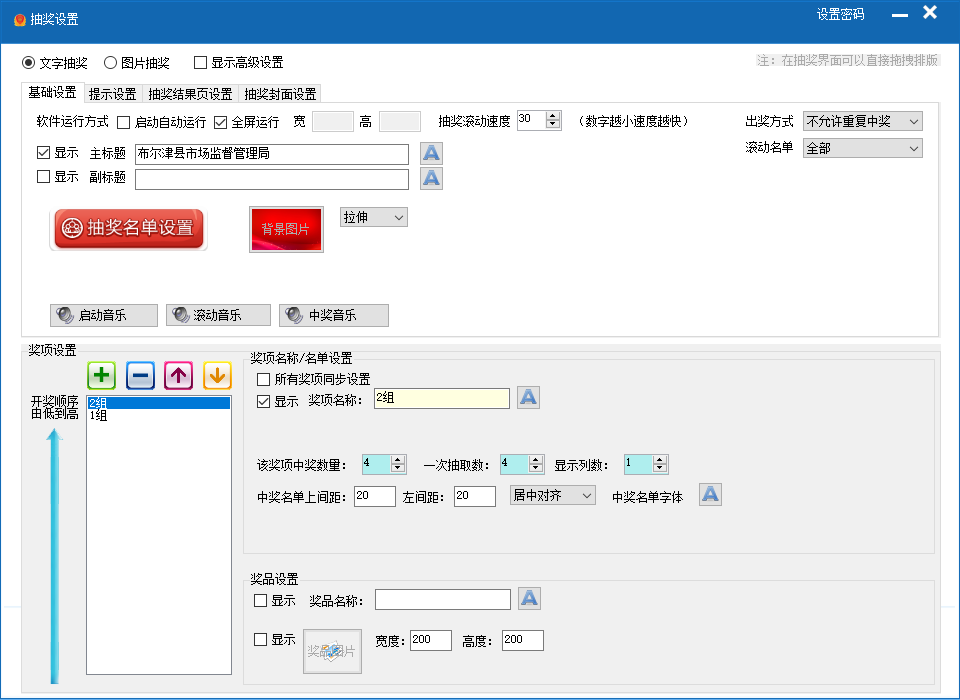960x700 pixels.
Task: Click the blue minus remove prize icon
Action: point(140,376)
